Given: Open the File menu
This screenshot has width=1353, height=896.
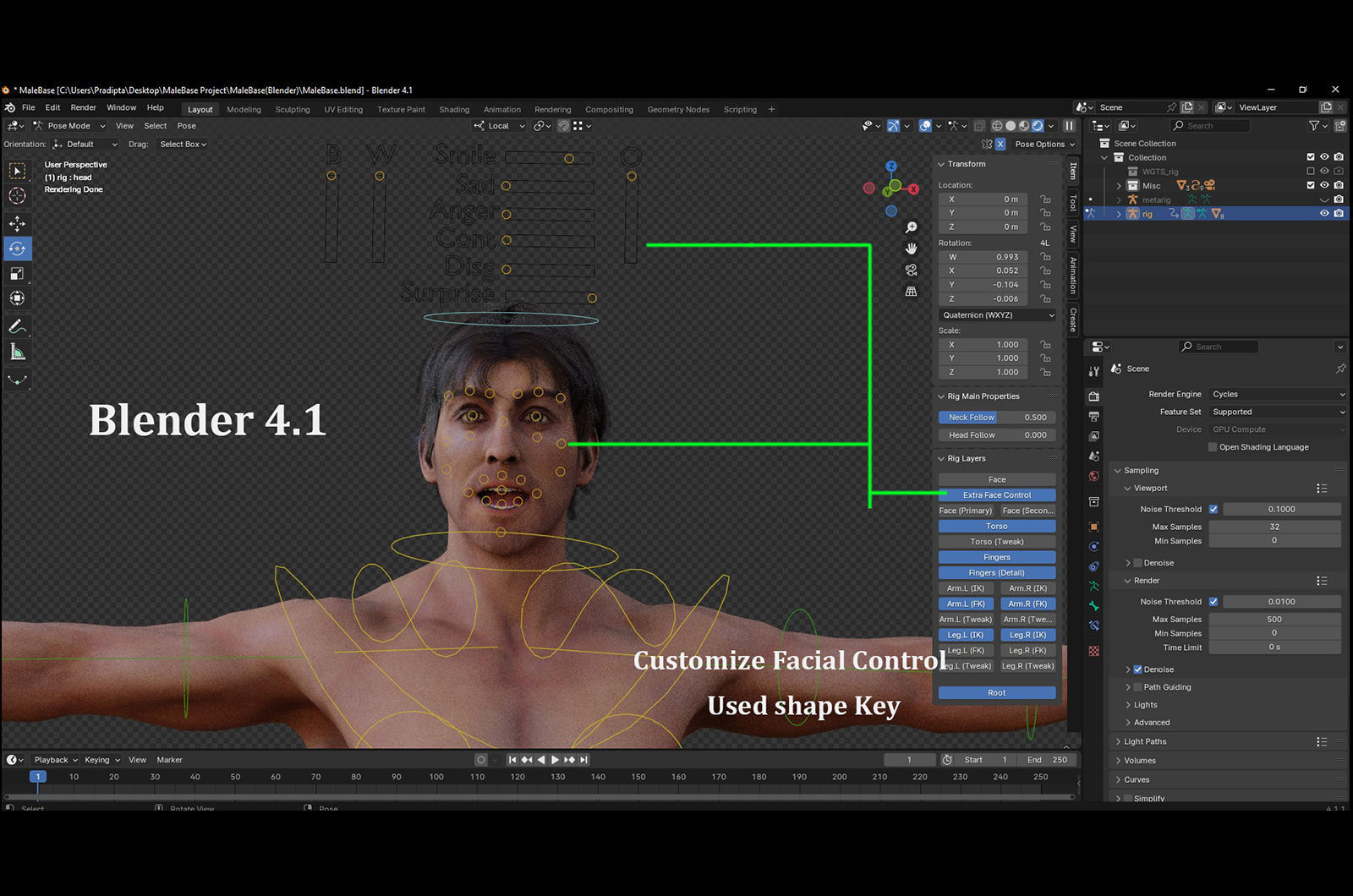Looking at the screenshot, I should click(29, 108).
